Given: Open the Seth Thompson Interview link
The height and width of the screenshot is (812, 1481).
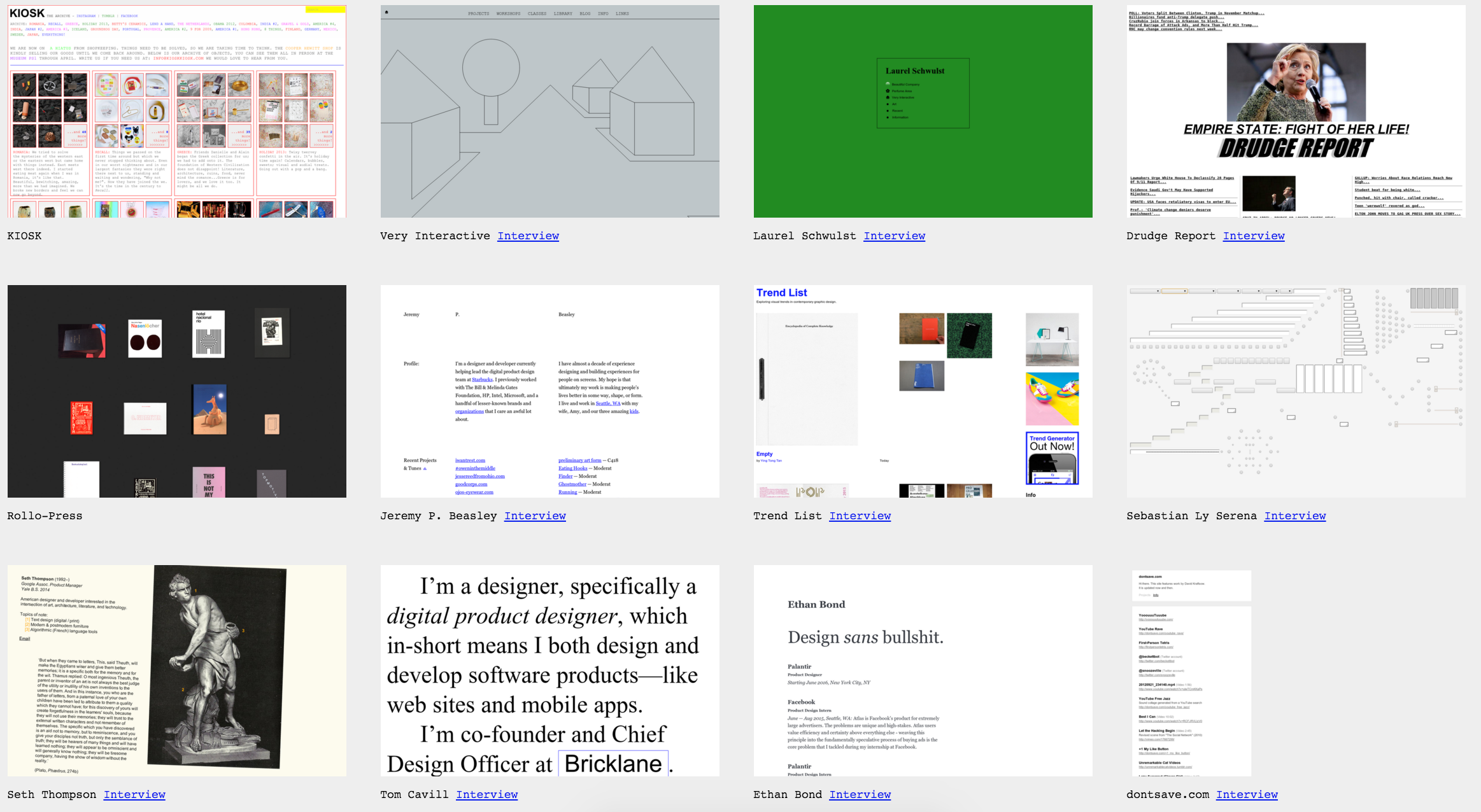Looking at the screenshot, I should 134,794.
